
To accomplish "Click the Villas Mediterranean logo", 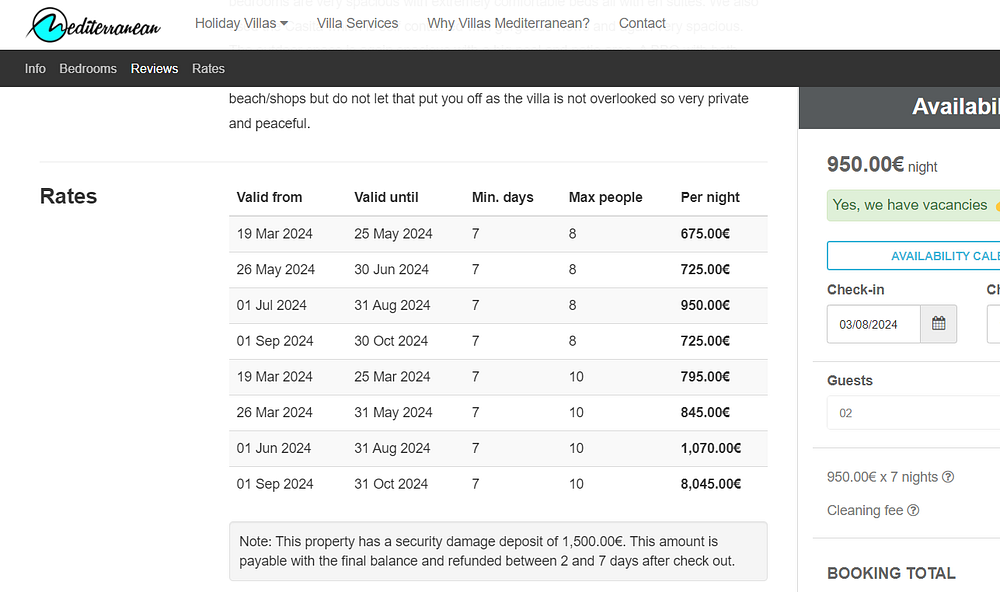I will coord(94,24).
